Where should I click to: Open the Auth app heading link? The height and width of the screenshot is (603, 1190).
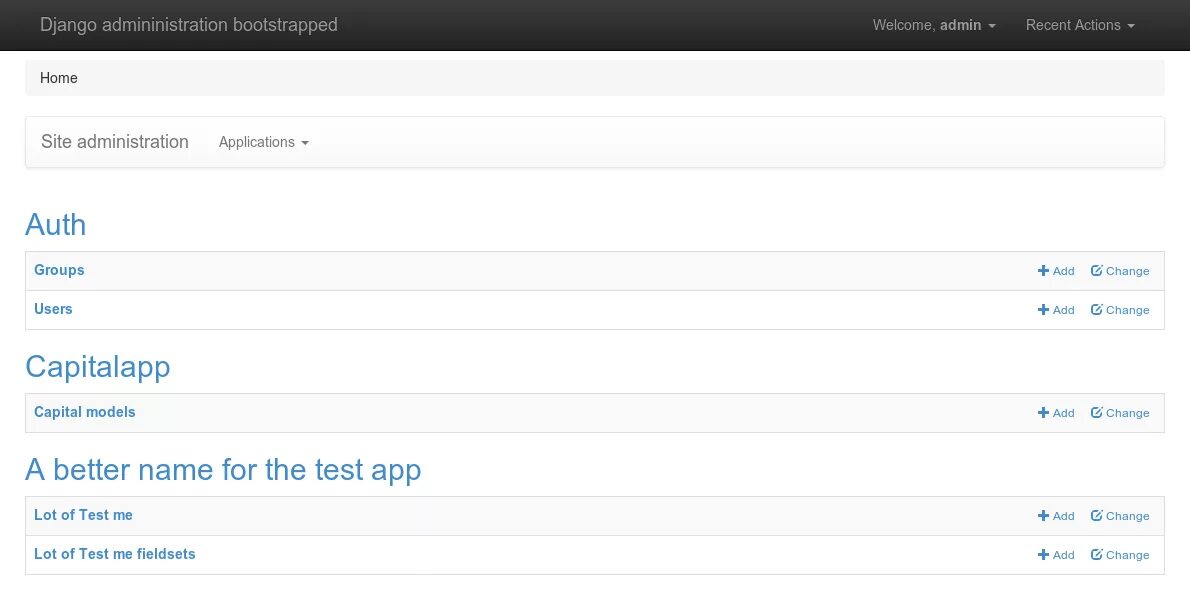(x=56, y=225)
